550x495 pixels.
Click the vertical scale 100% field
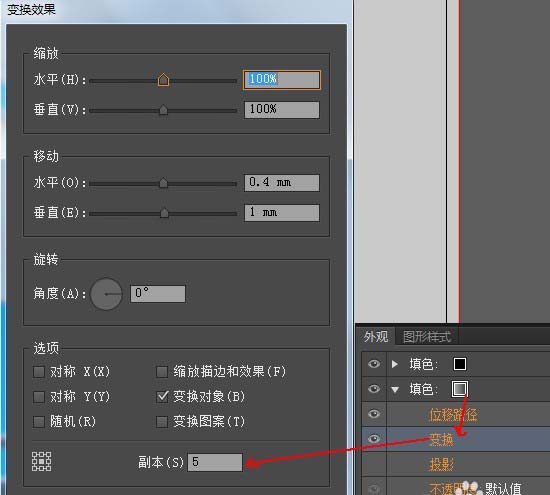(282, 110)
